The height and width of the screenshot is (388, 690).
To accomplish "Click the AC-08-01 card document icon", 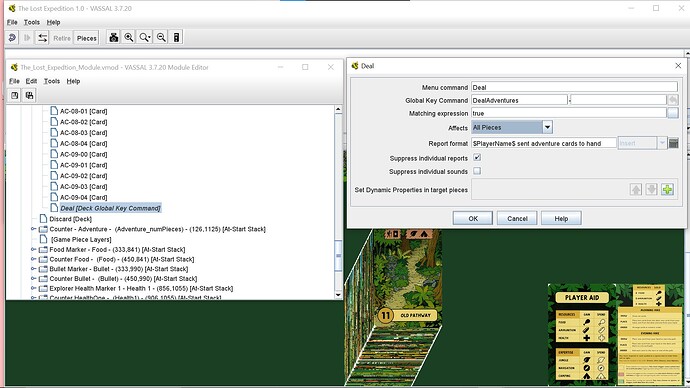I will [54, 111].
